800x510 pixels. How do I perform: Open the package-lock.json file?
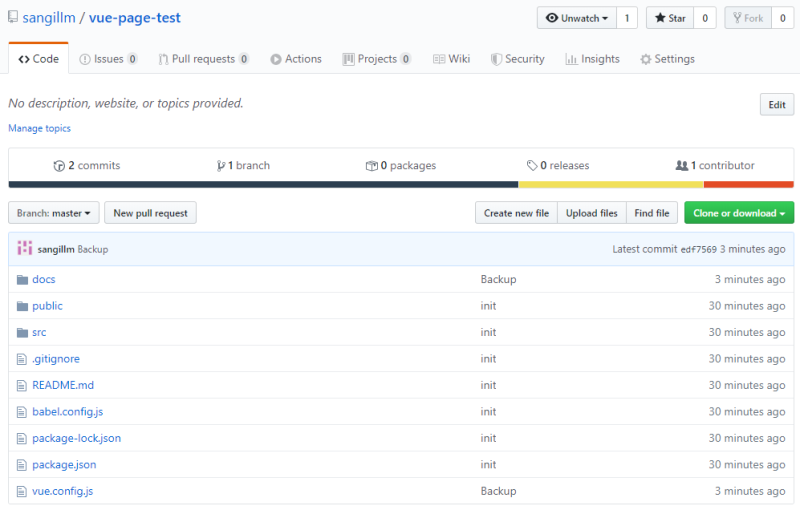[77, 439]
